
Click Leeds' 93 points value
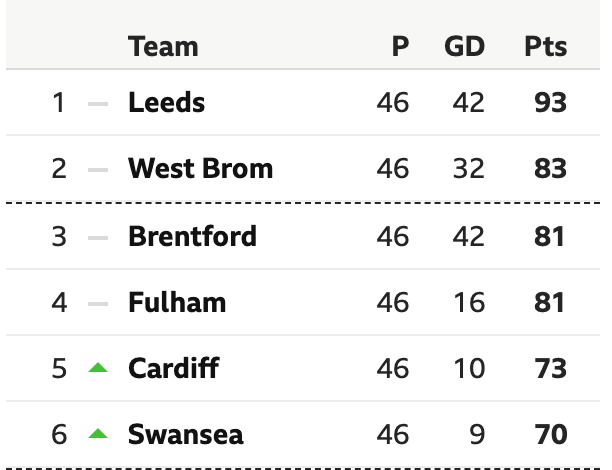(x=550, y=102)
